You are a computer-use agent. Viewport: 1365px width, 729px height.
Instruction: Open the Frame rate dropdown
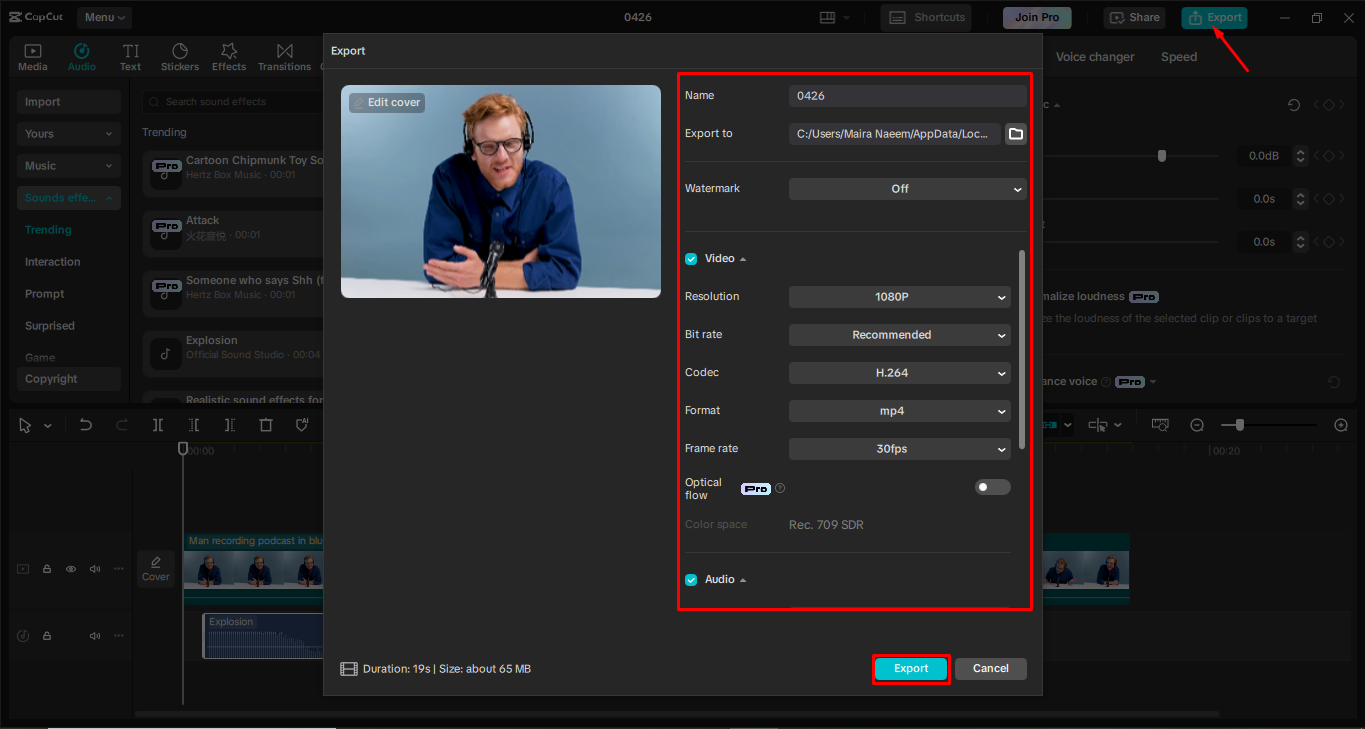(900, 449)
